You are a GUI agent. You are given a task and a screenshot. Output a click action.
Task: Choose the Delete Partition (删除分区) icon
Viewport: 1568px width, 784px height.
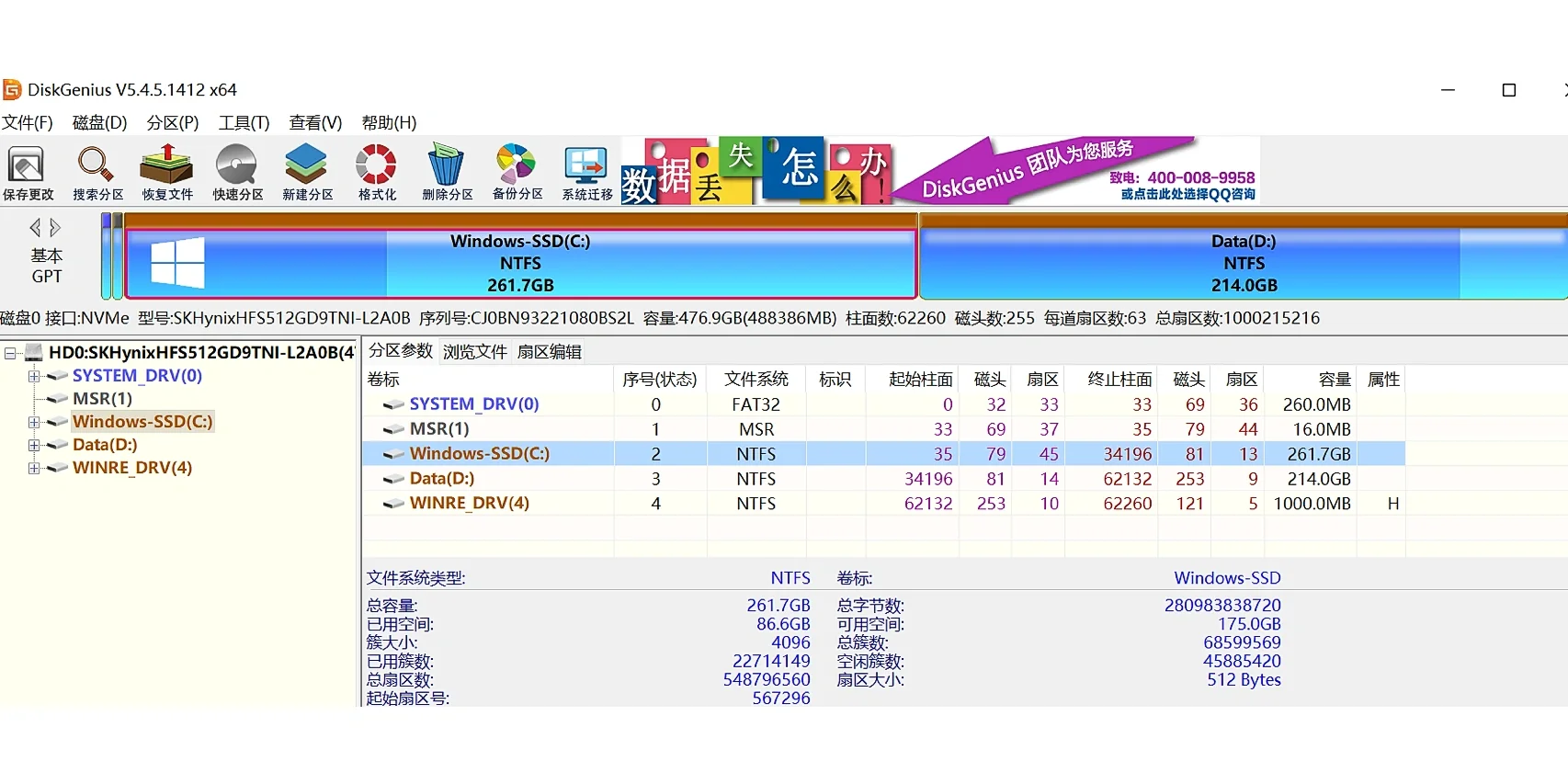(447, 173)
